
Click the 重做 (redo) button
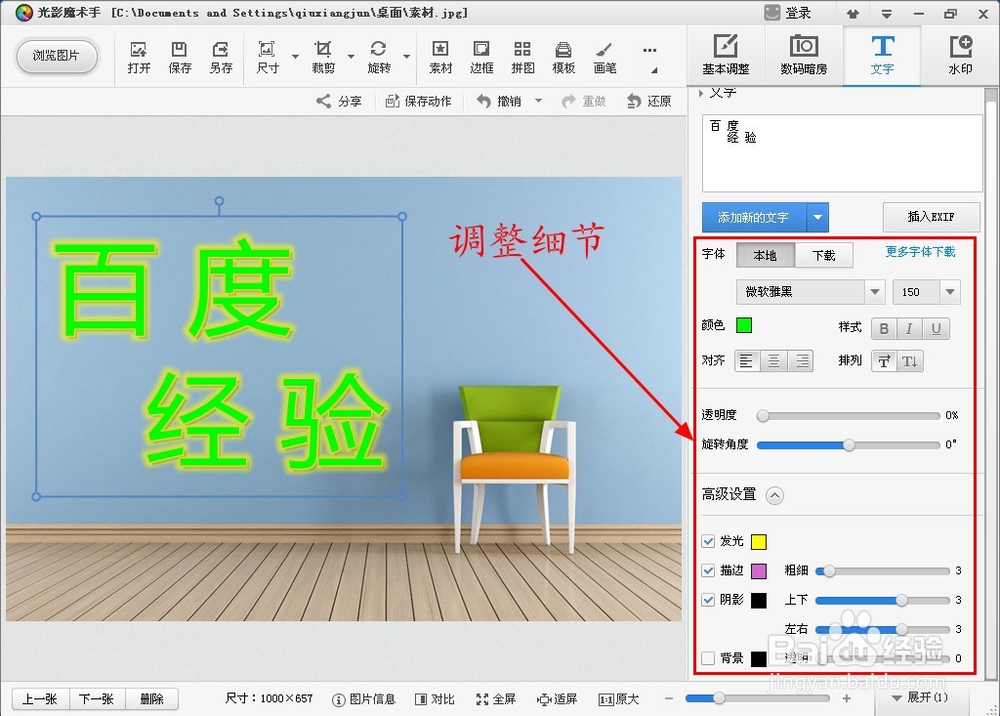coord(584,101)
